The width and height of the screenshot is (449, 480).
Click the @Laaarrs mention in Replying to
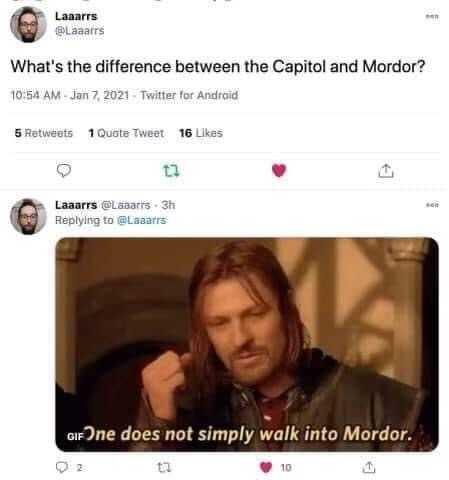pos(142,220)
